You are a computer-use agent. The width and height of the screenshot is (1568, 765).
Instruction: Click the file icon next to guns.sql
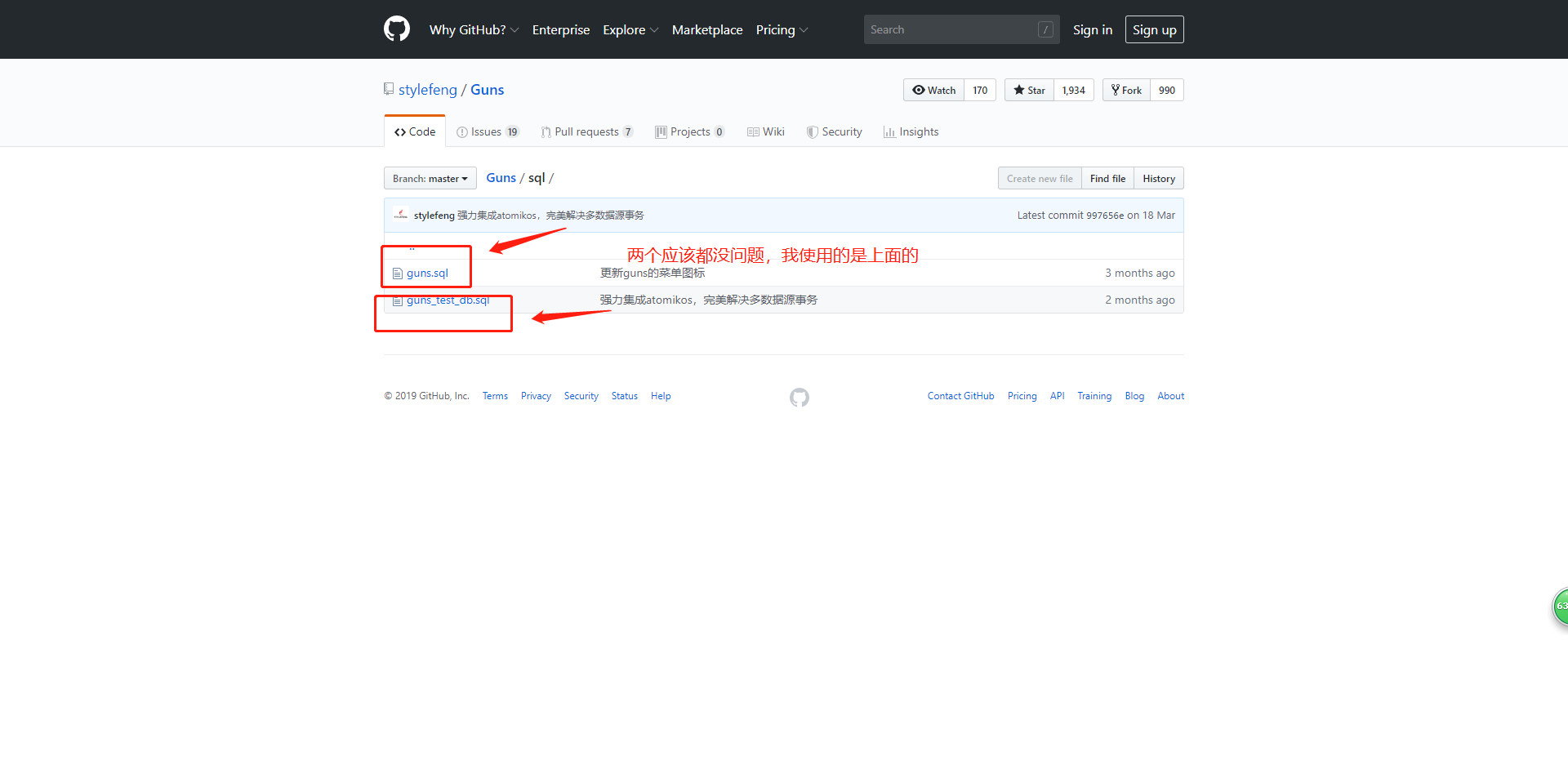pos(398,274)
